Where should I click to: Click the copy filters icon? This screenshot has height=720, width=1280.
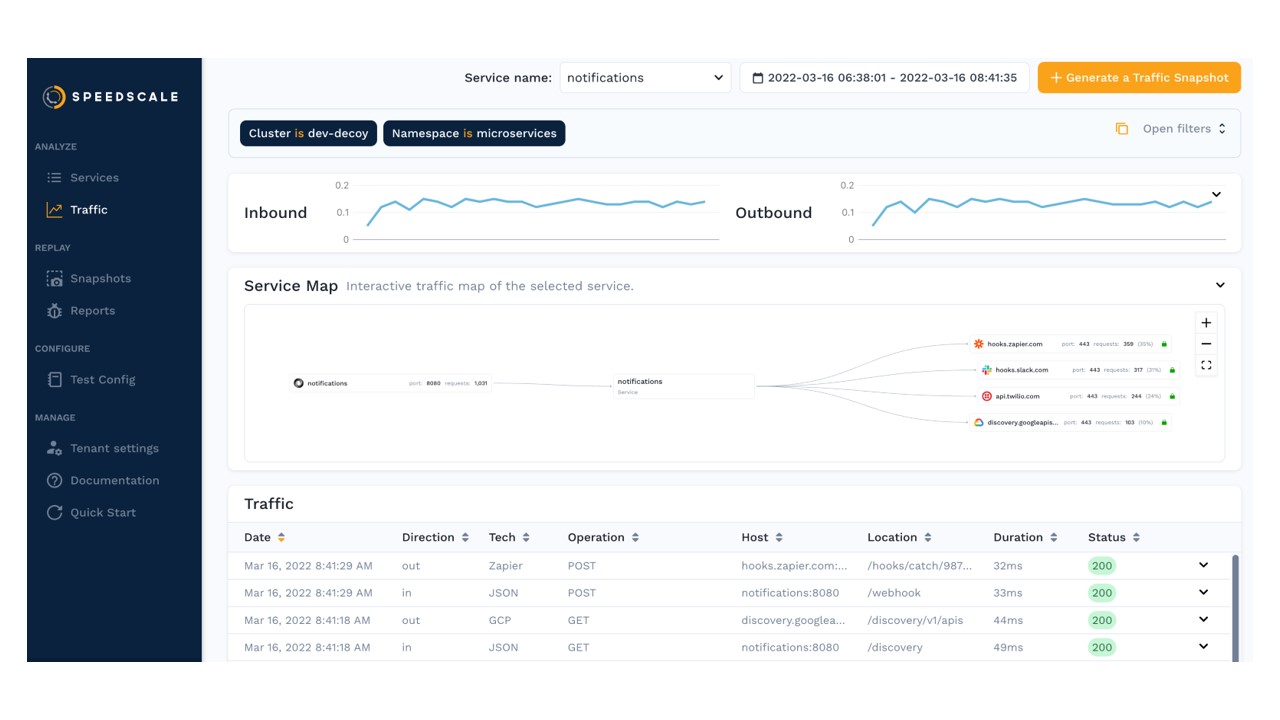pos(1122,129)
